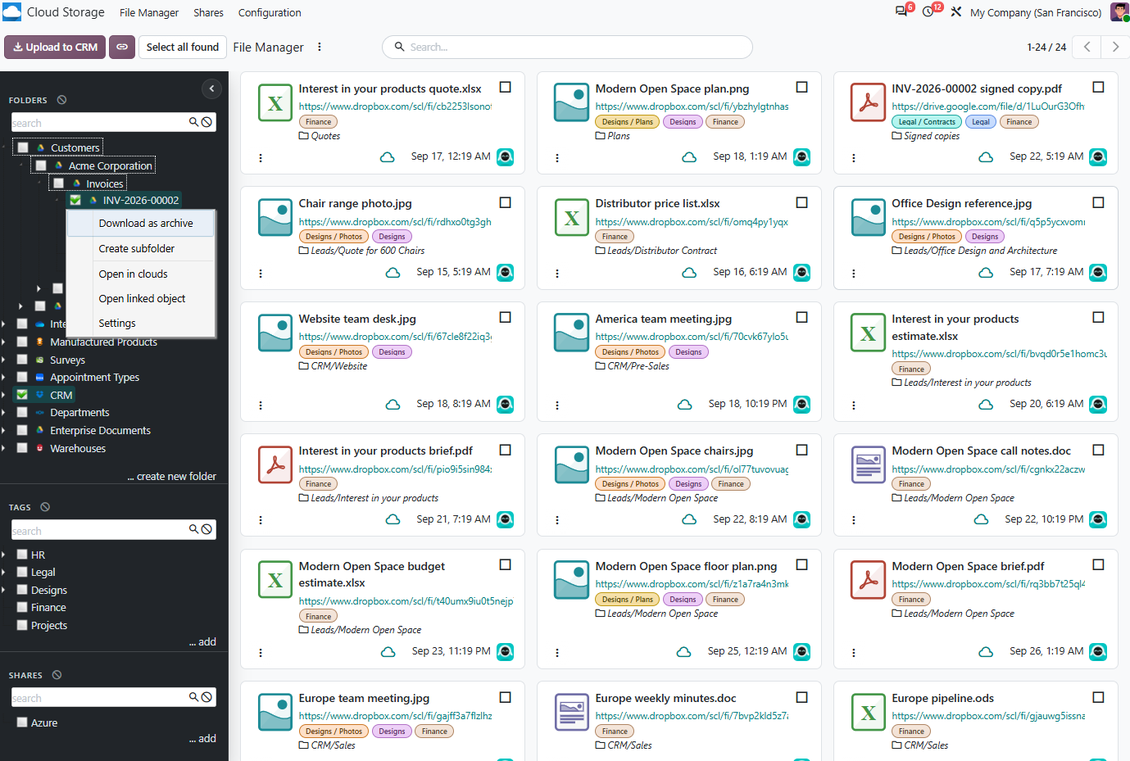Clear Folders selection icon beside FOLDERS header

62,100
